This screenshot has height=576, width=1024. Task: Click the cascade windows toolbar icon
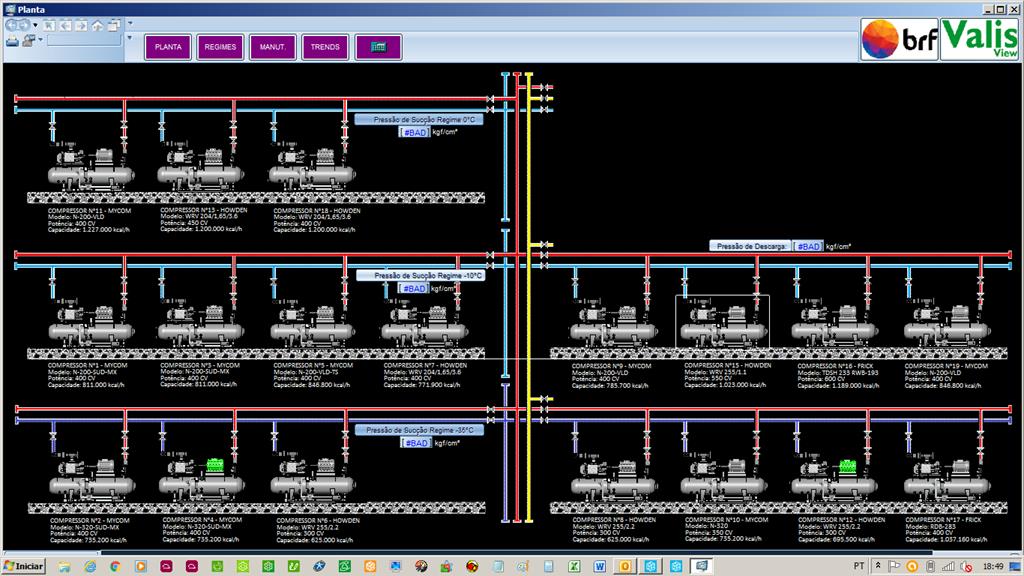[x=114, y=25]
